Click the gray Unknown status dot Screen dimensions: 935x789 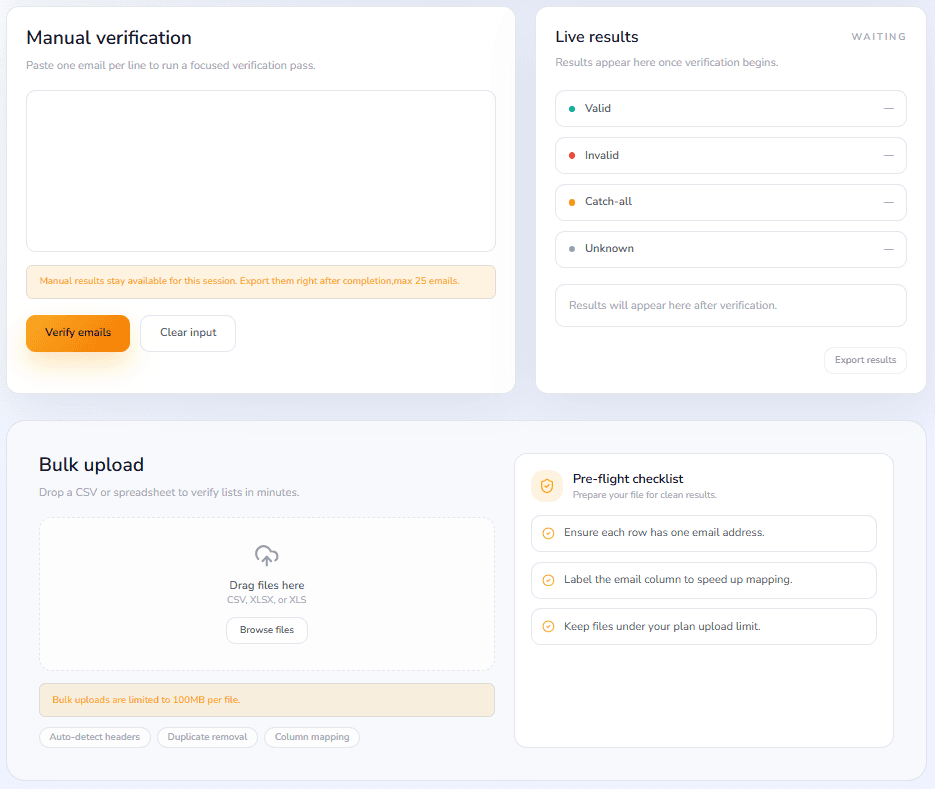[x=571, y=249]
